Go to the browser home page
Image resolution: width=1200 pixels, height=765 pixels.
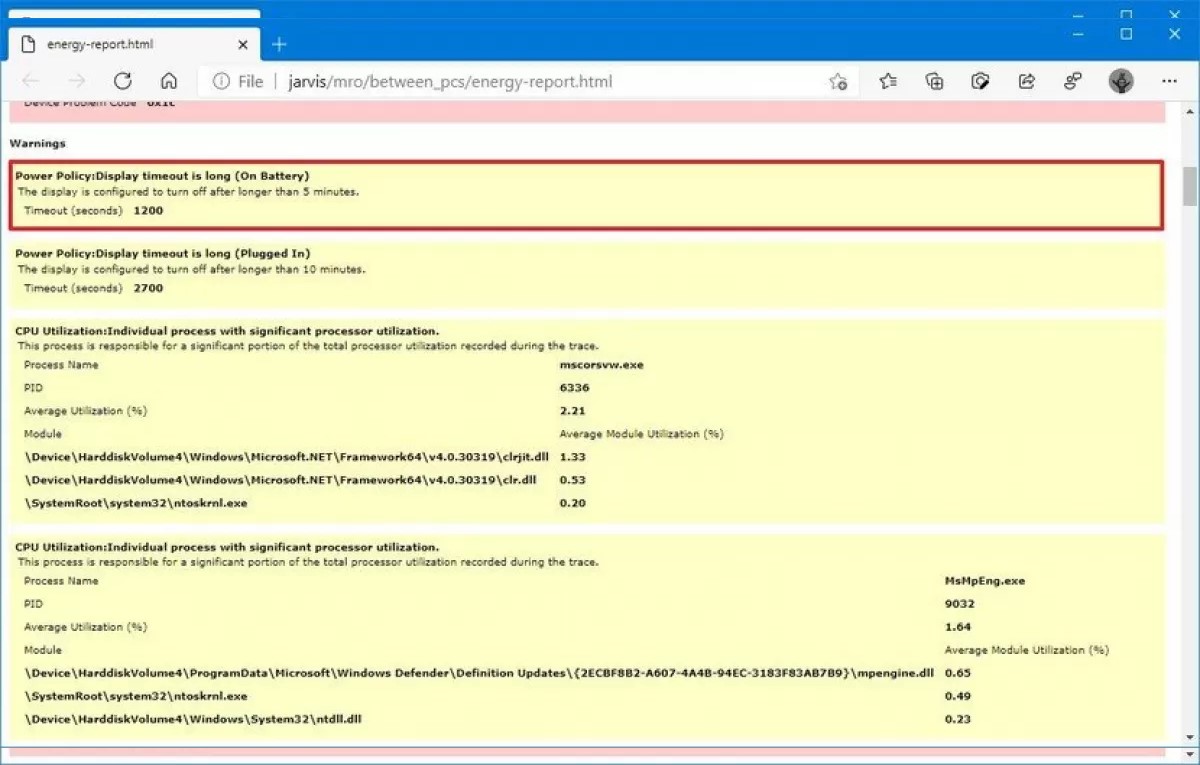[x=169, y=81]
